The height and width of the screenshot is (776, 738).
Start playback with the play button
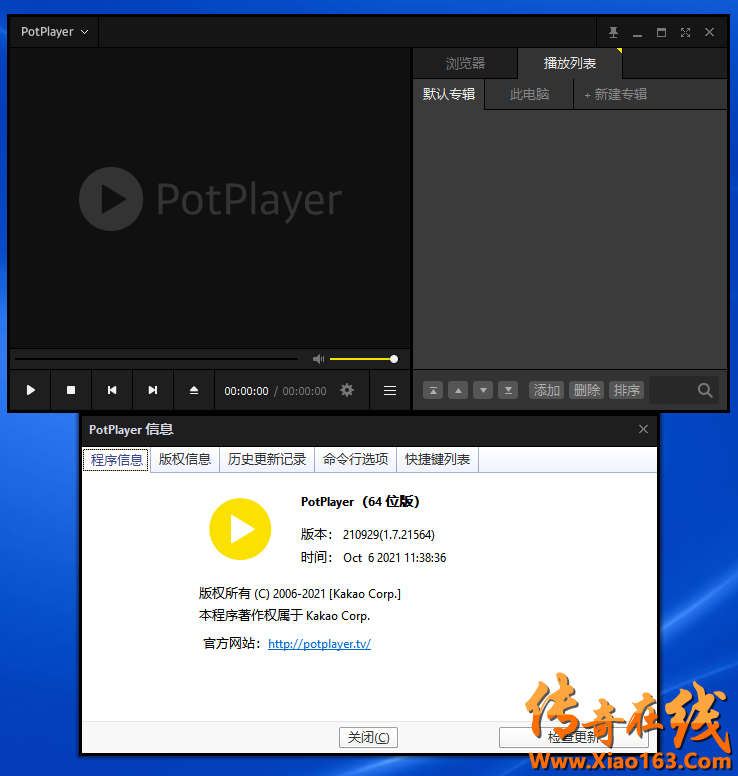[x=30, y=390]
